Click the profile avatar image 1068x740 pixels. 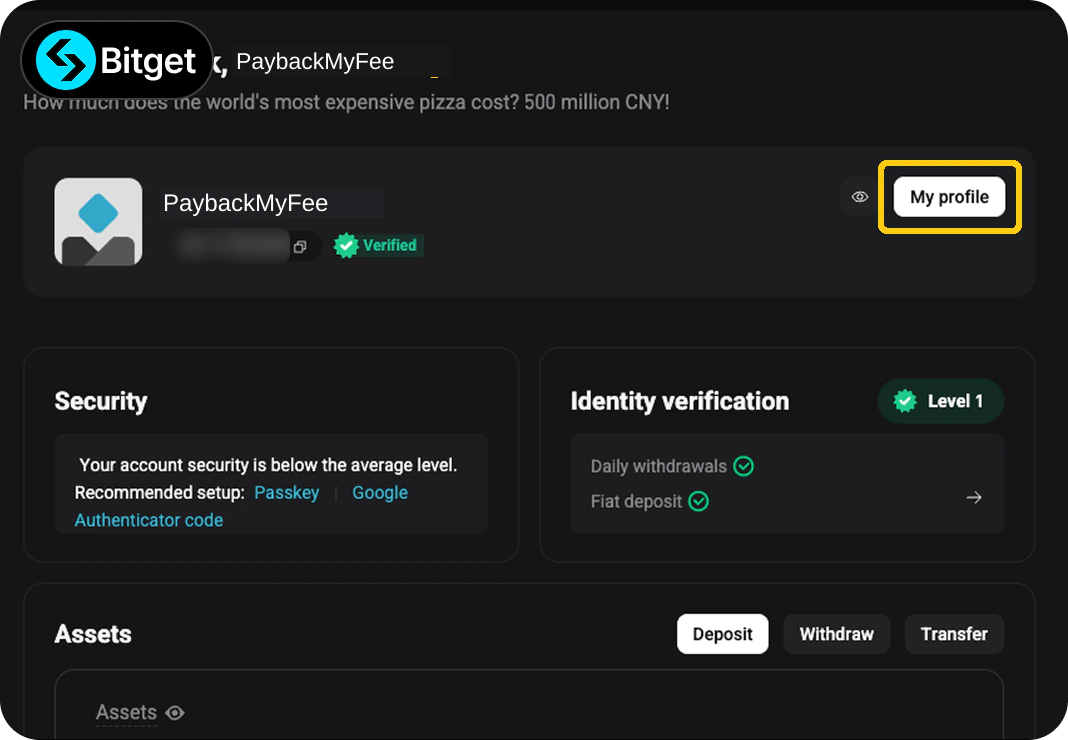98,221
